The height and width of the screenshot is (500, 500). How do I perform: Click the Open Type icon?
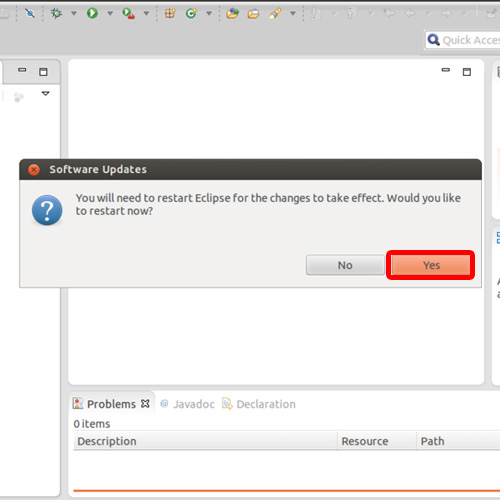pyautogui.click(x=232, y=13)
